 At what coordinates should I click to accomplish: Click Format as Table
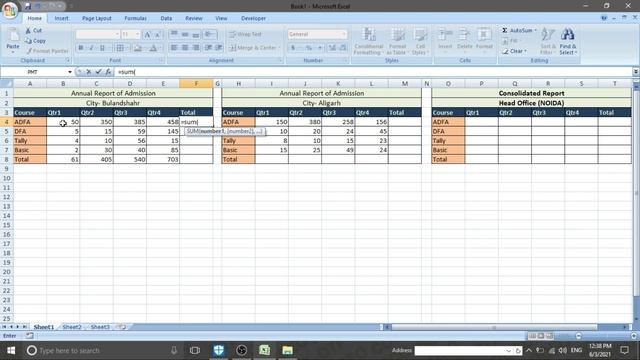click(397, 41)
